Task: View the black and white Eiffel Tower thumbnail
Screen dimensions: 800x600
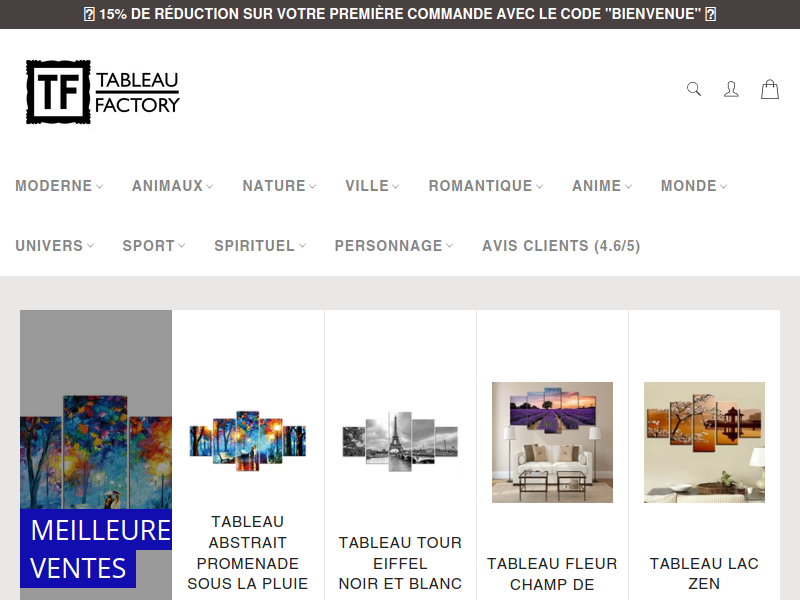Action: click(400, 441)
